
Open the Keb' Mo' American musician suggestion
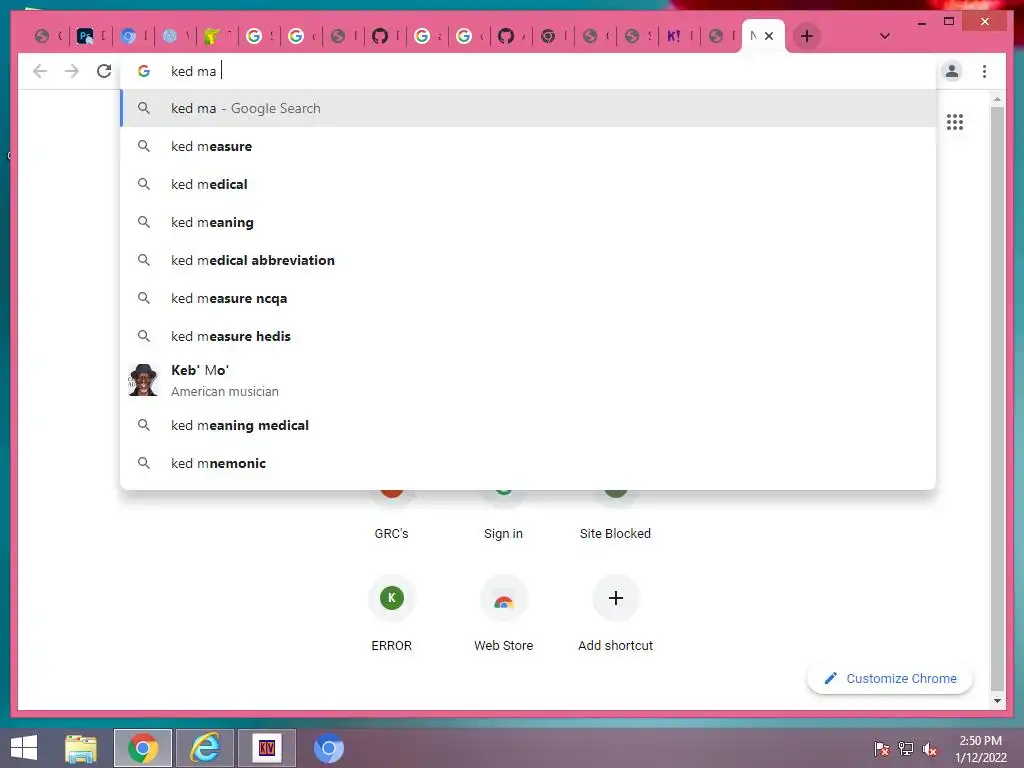click(x=528, y=380)
